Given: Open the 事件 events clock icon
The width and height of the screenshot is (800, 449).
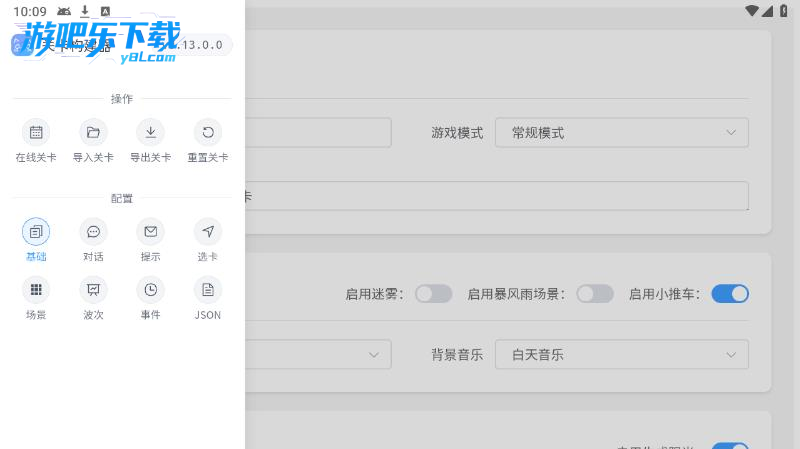Looking at the screenshot, I should pyautogui.click(x=150, y=290).
